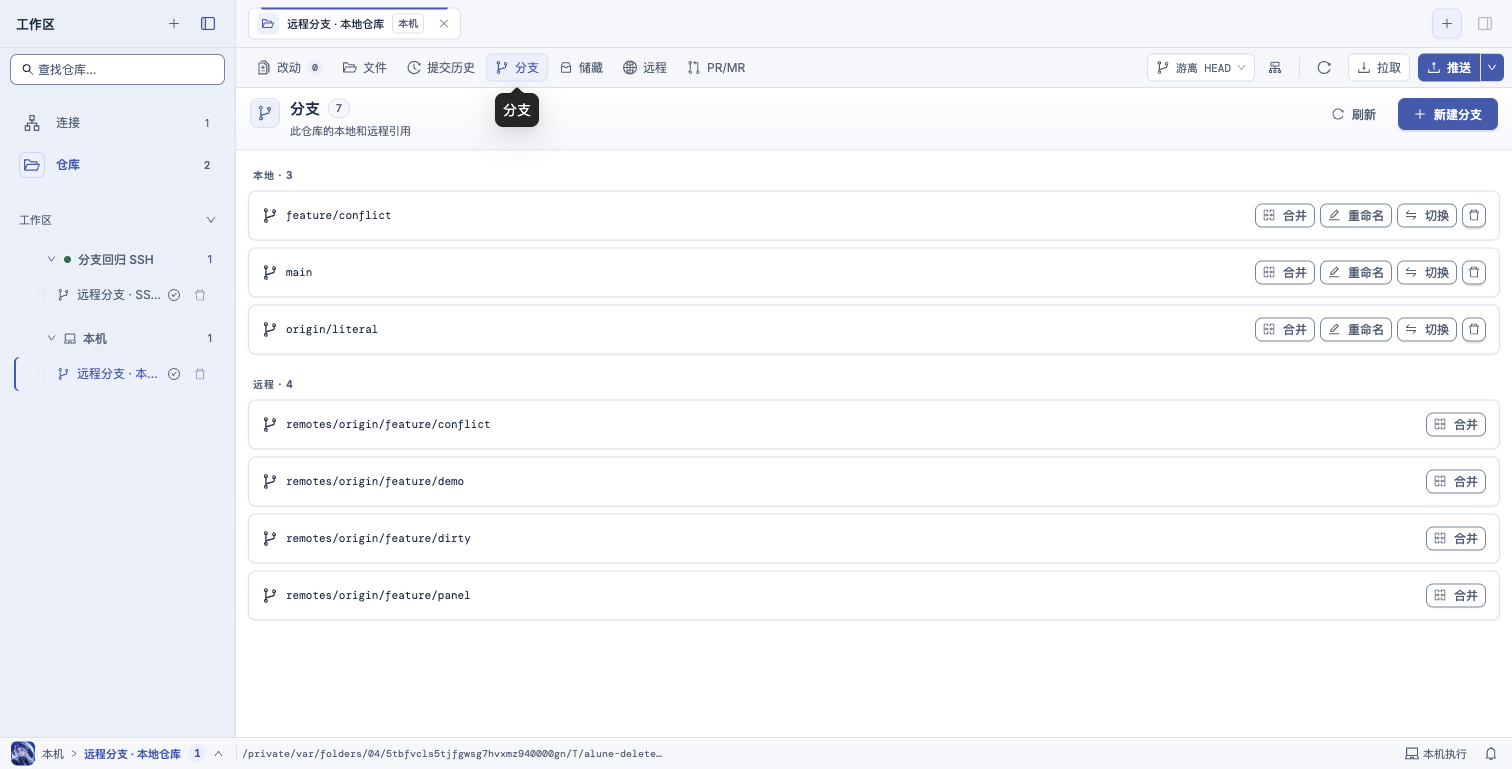1512x769 pixels.
Task: Delete the main branch via trash icon
Action: point(1474,272)
